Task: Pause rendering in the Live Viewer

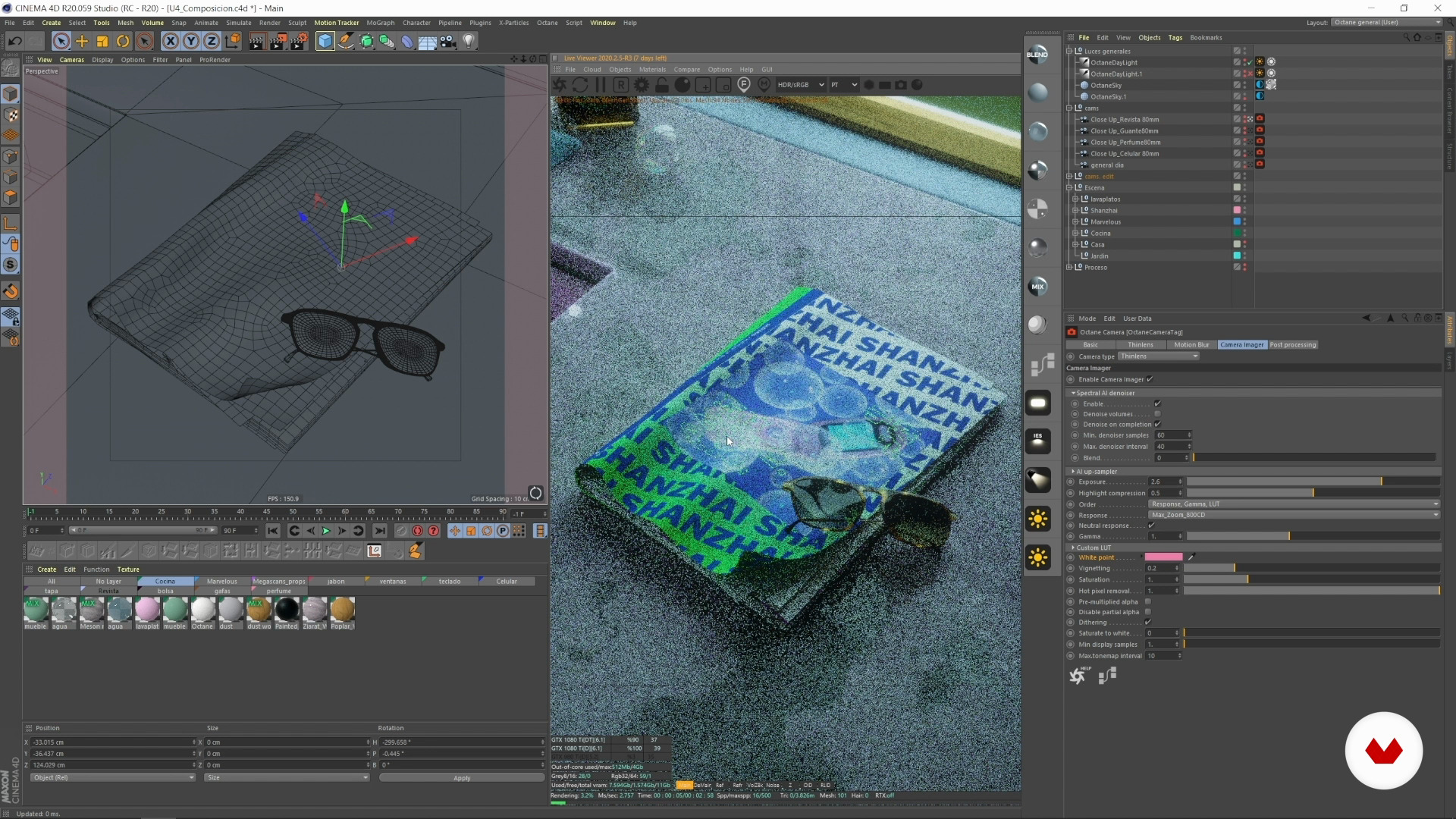Action: pos(601,85)
